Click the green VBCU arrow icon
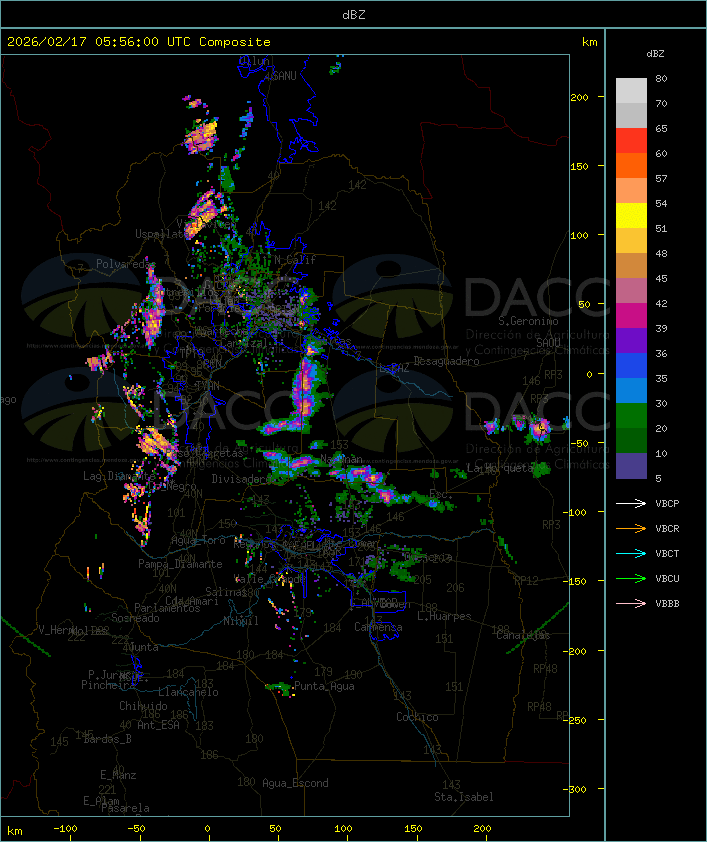Viewport: 707px width, 842px height. coord(631,578)
